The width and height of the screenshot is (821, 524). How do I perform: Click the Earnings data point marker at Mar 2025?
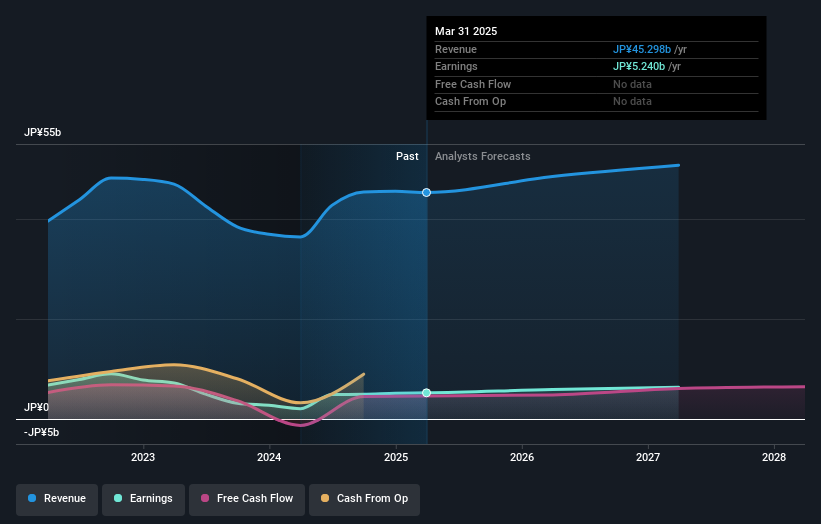click(427, 393)
